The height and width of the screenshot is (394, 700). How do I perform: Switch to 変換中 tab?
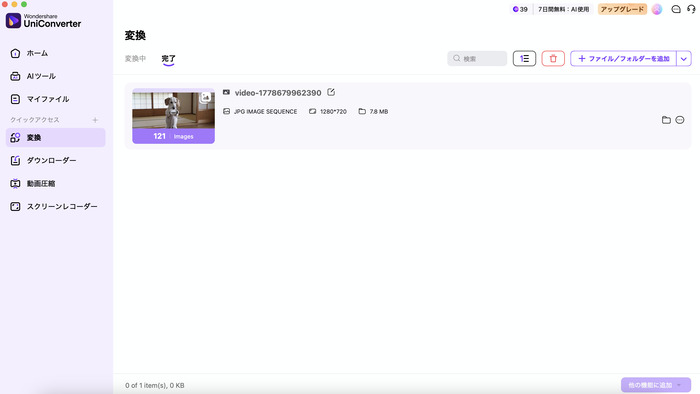pos(135,58)
